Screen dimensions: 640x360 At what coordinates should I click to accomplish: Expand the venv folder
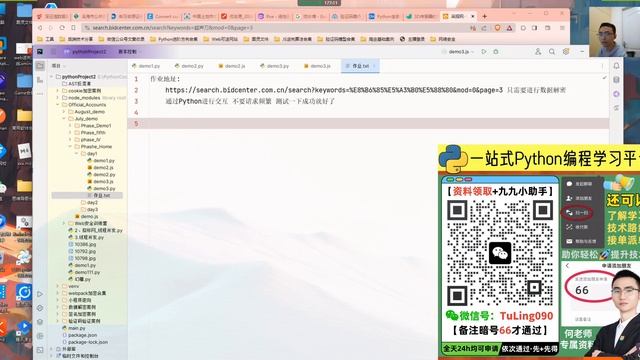(58, 286)
